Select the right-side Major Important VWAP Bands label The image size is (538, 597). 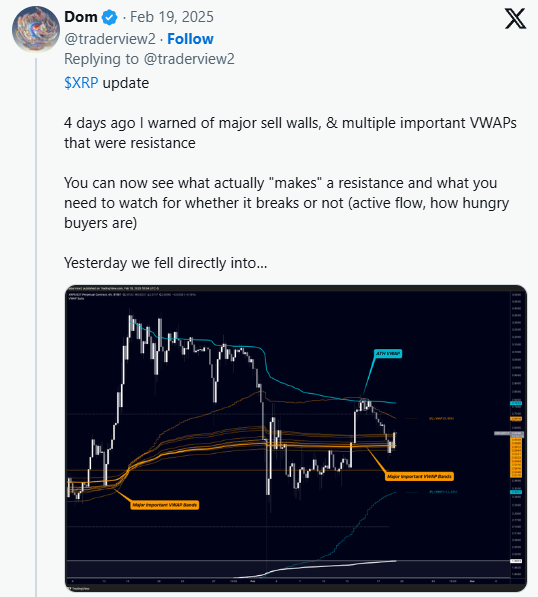pos(419,476)
